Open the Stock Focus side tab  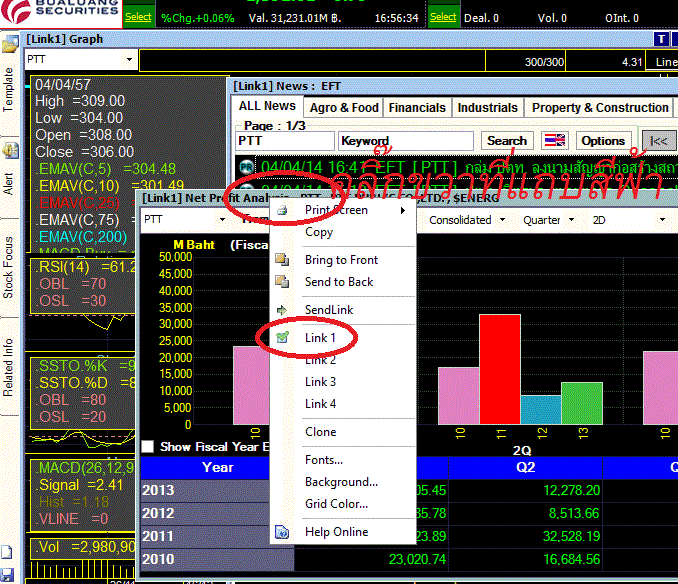tap(8, 268)
